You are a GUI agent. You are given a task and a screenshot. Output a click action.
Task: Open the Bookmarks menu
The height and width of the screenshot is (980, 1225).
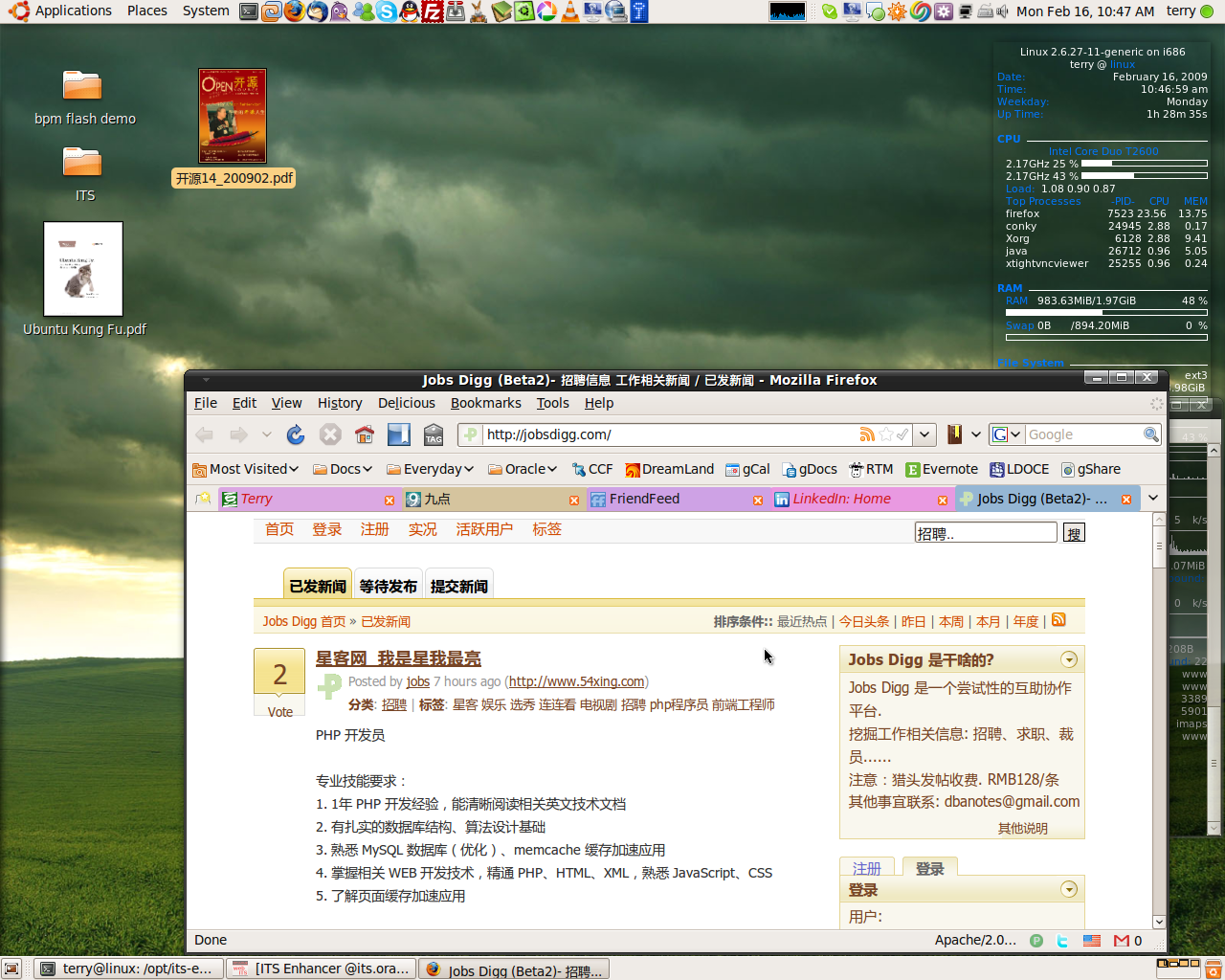[486, 403]
